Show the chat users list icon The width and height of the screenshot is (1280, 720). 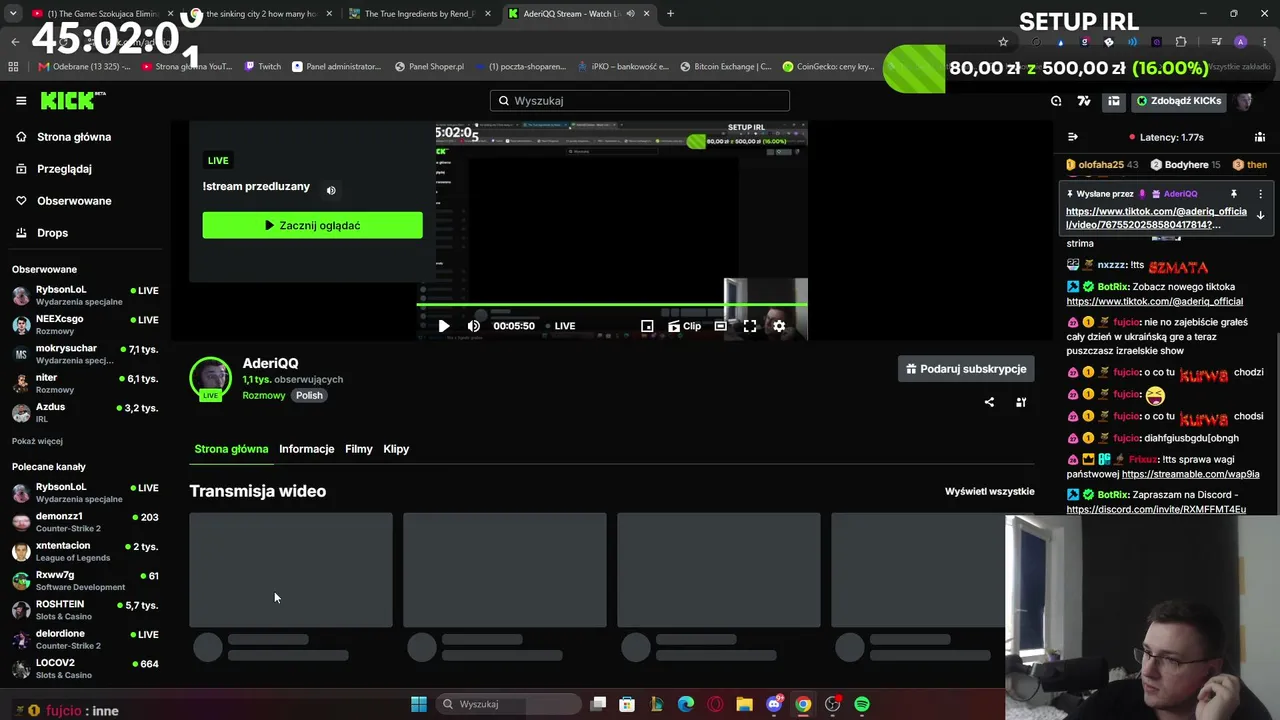point(1260,137)
